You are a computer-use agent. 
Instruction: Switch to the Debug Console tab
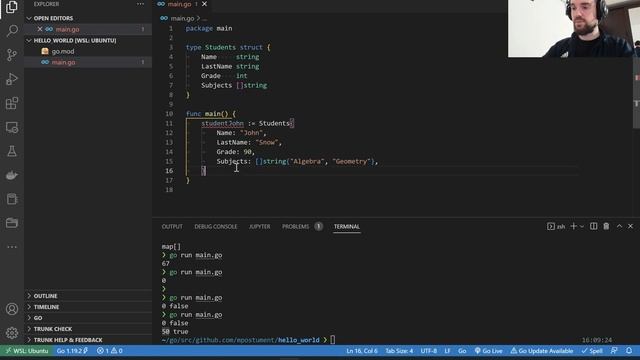(x=216, y=227)
